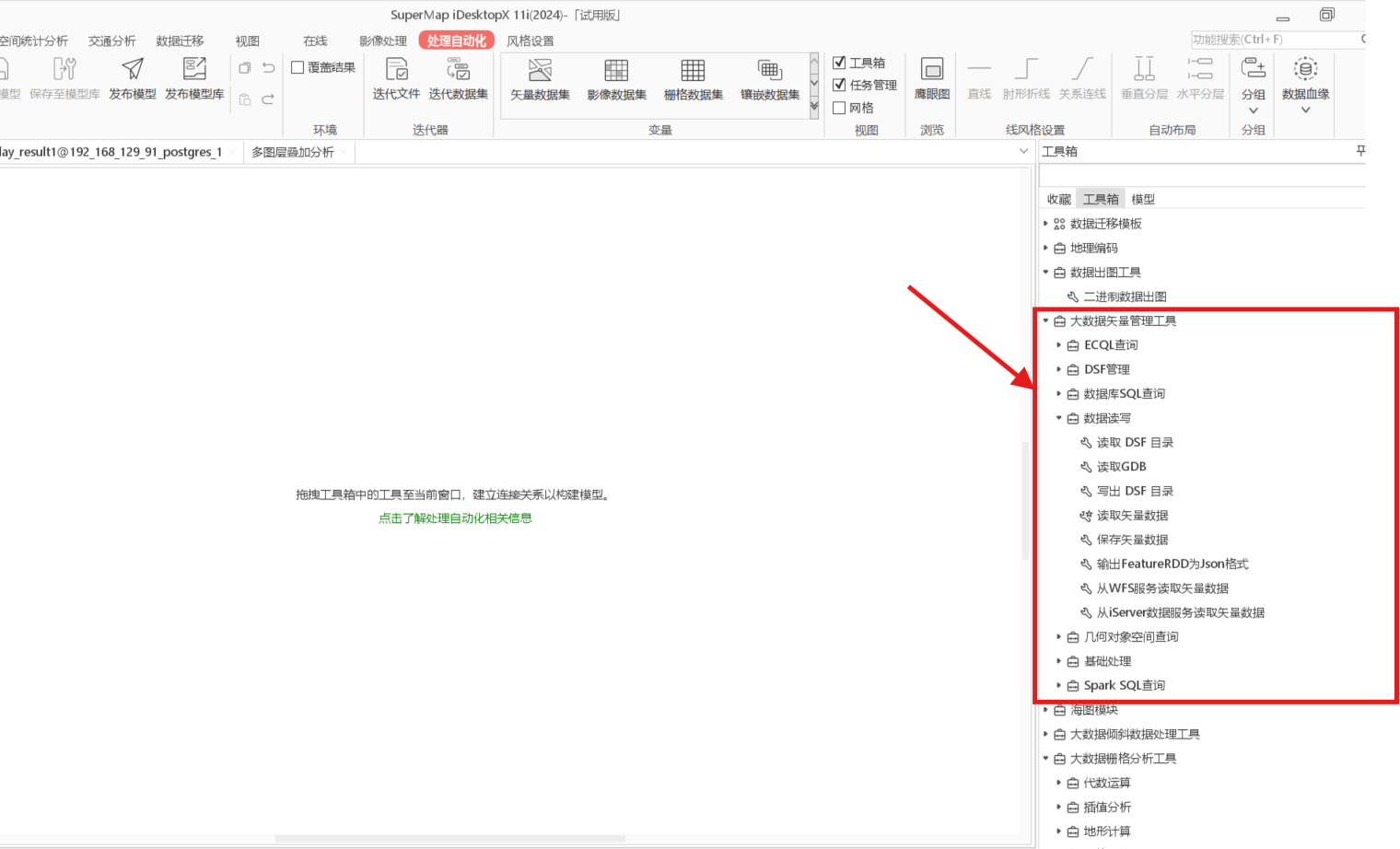The height and width of the screenshot is (849, 1400).
Task: Expand the Spark SQL查询 node
Action: pyautogui.click(x=1059, y=686)
